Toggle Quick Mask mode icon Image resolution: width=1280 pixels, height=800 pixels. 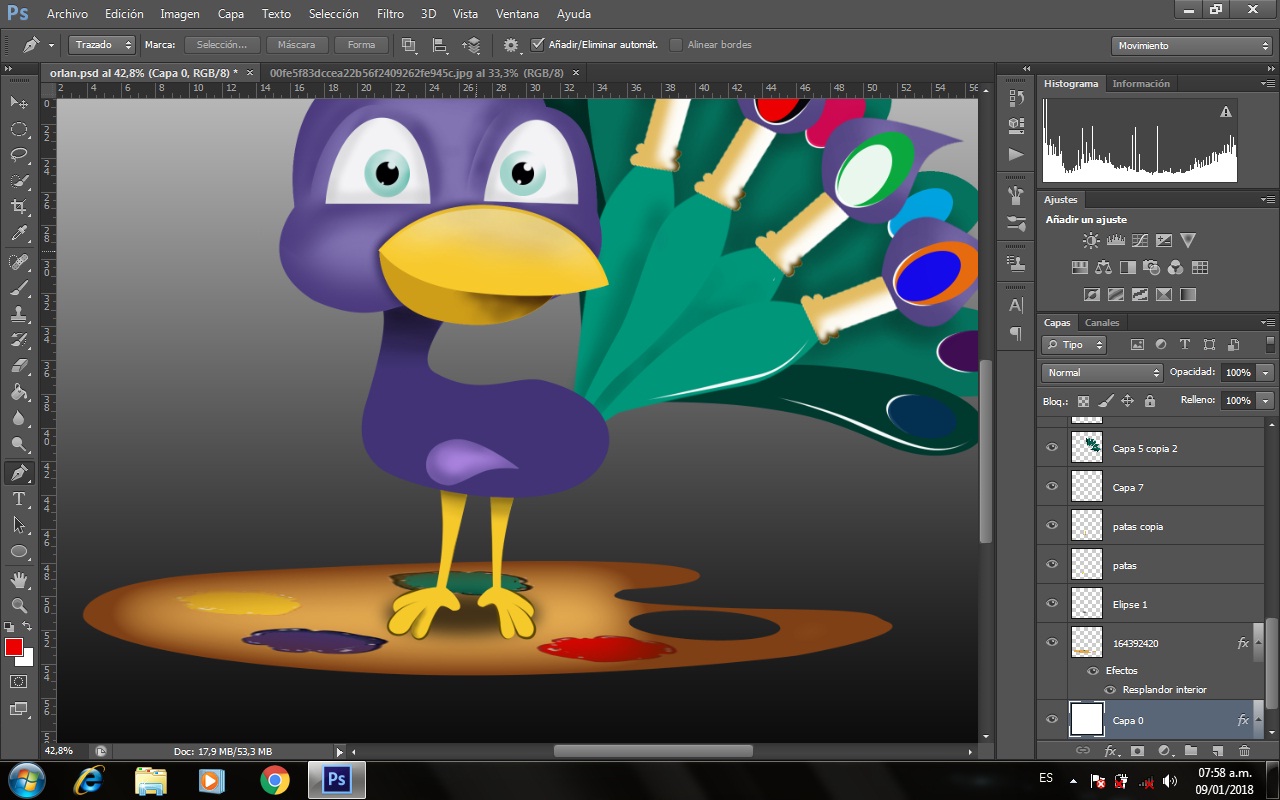pos(19,681)
